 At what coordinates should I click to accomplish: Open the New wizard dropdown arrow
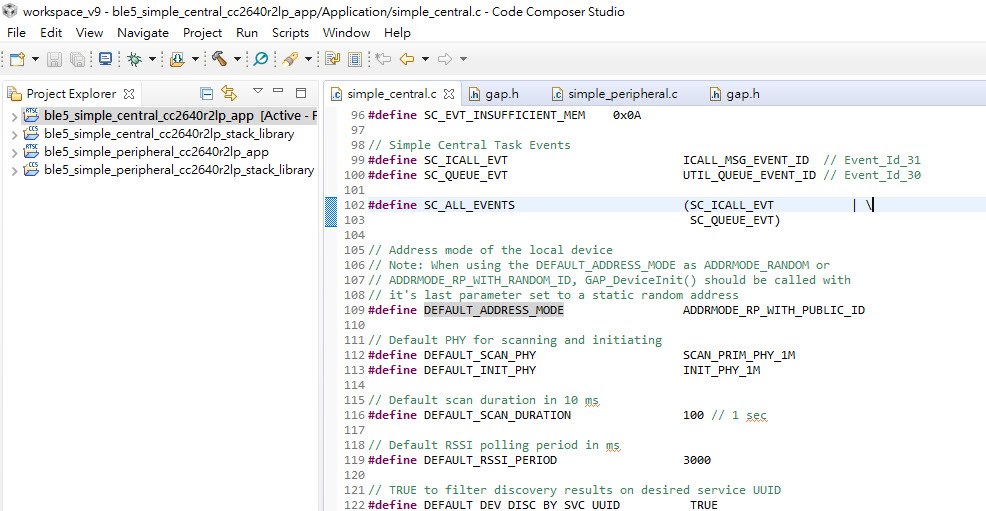pos(35,59)
